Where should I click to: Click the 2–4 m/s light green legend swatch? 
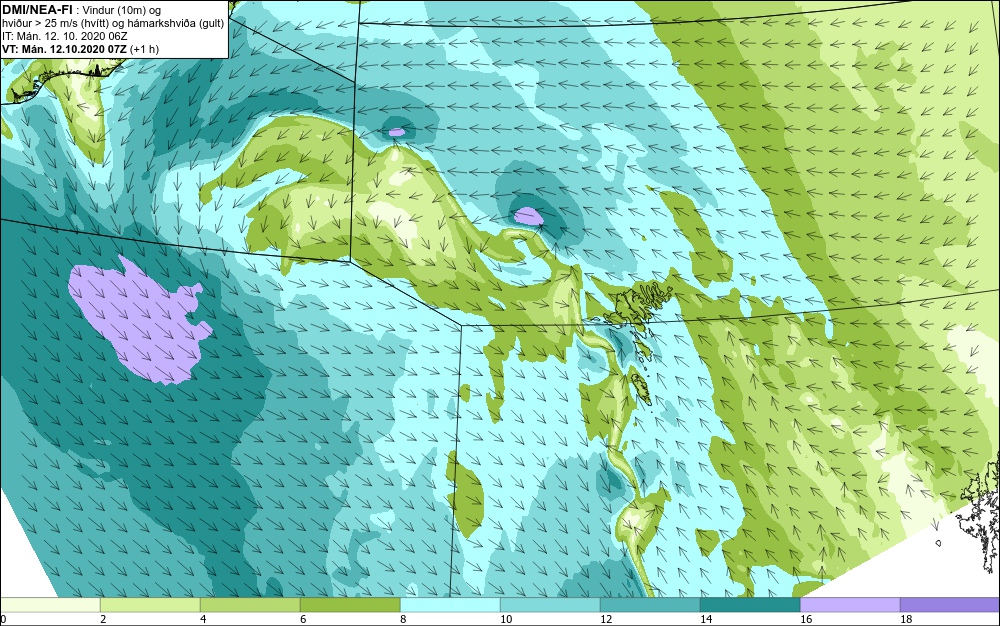pos(151,605)
